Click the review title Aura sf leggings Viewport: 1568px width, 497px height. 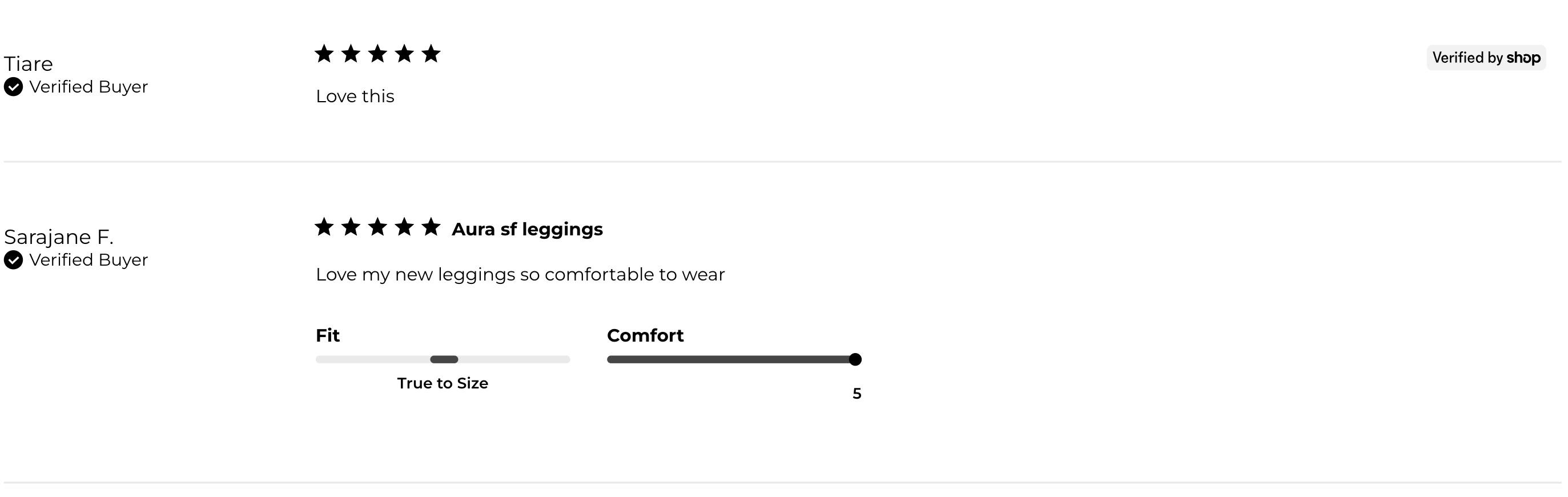[527, 230]
